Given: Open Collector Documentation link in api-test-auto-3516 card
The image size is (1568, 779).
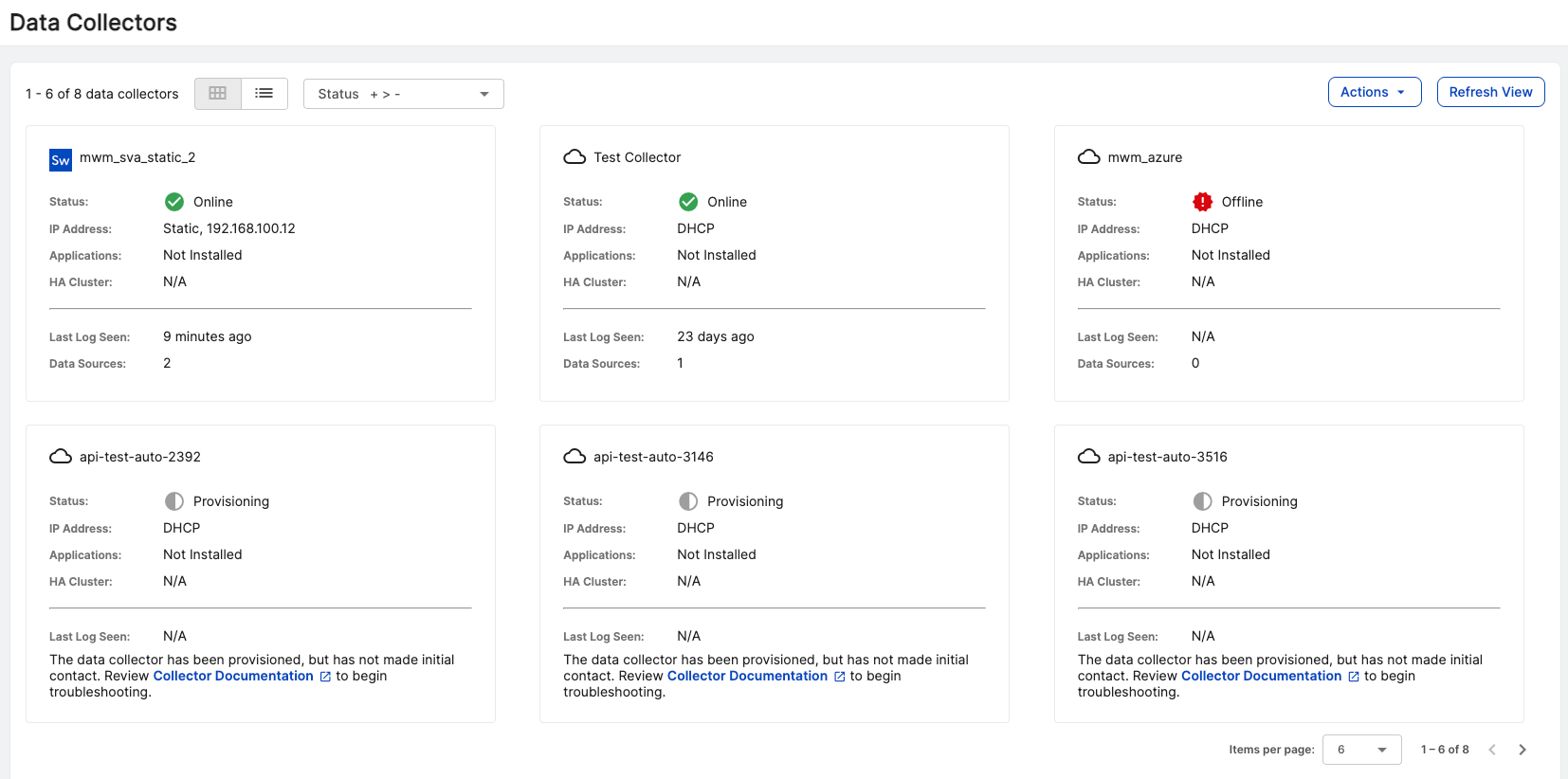Looking at the screenshot, I should (1261, 676).
